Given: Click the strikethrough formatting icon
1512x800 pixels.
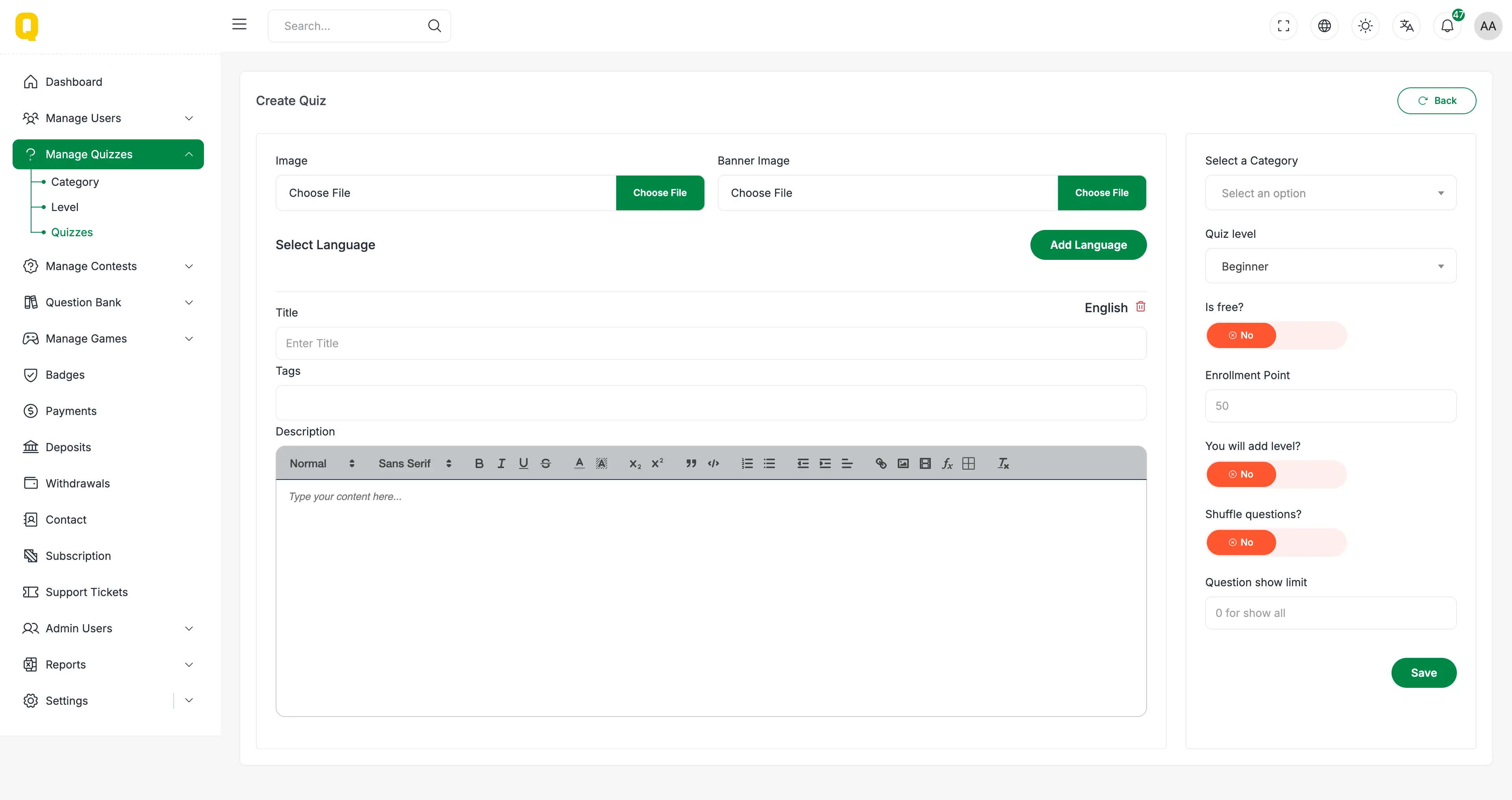Looking at the screenshot, I should [x=545, y=464].
